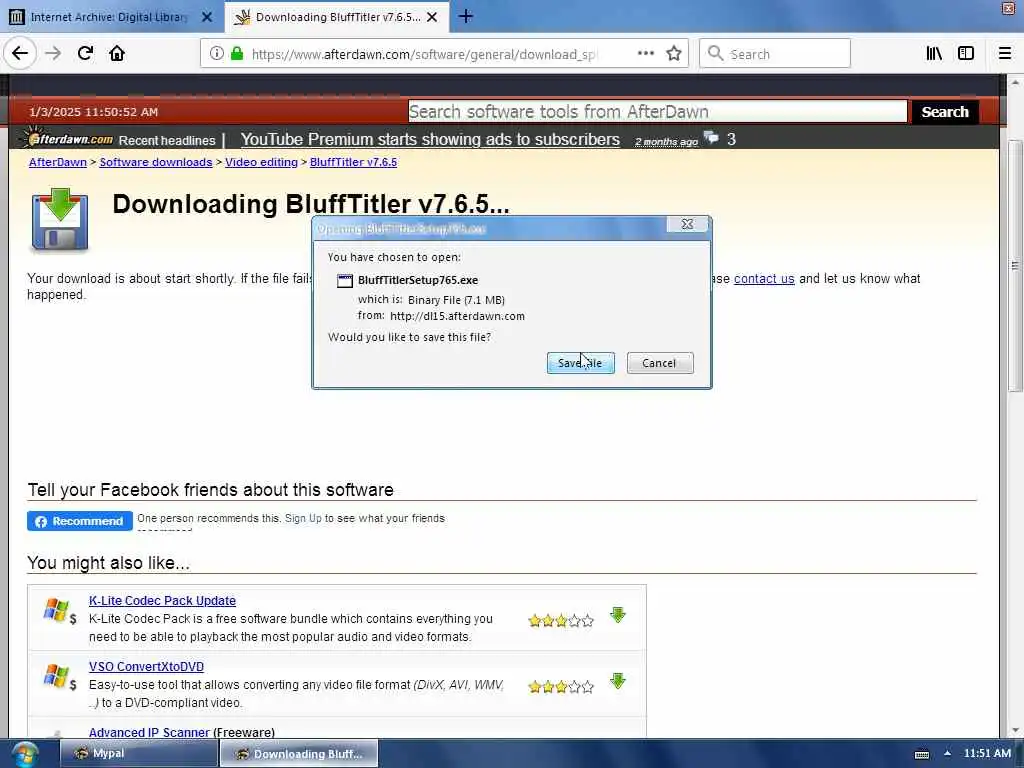
Task: Show site information icon in address bar
Action: click(x=216, y=54)
